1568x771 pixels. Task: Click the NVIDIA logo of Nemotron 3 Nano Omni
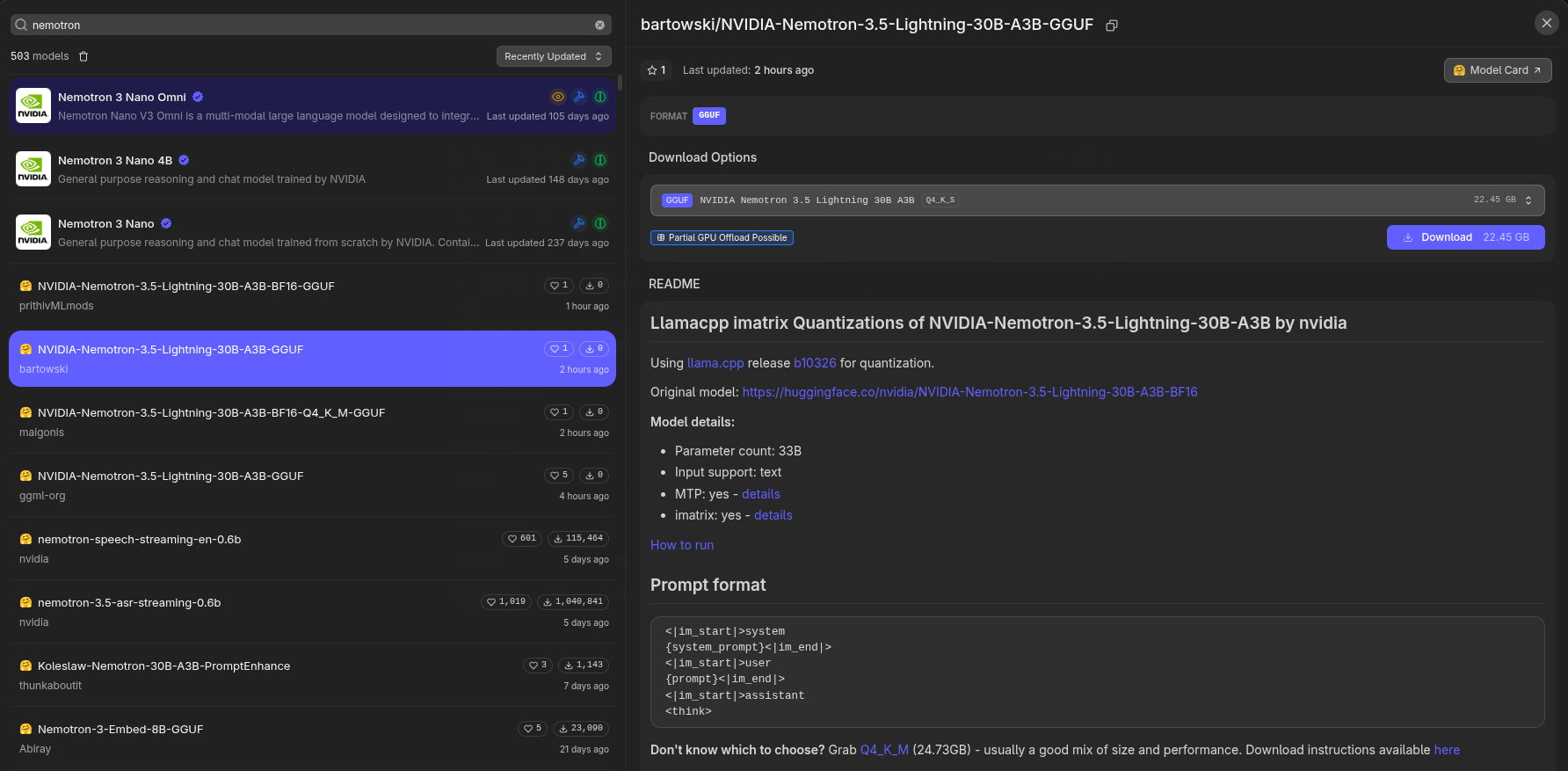tap(33, 105)
